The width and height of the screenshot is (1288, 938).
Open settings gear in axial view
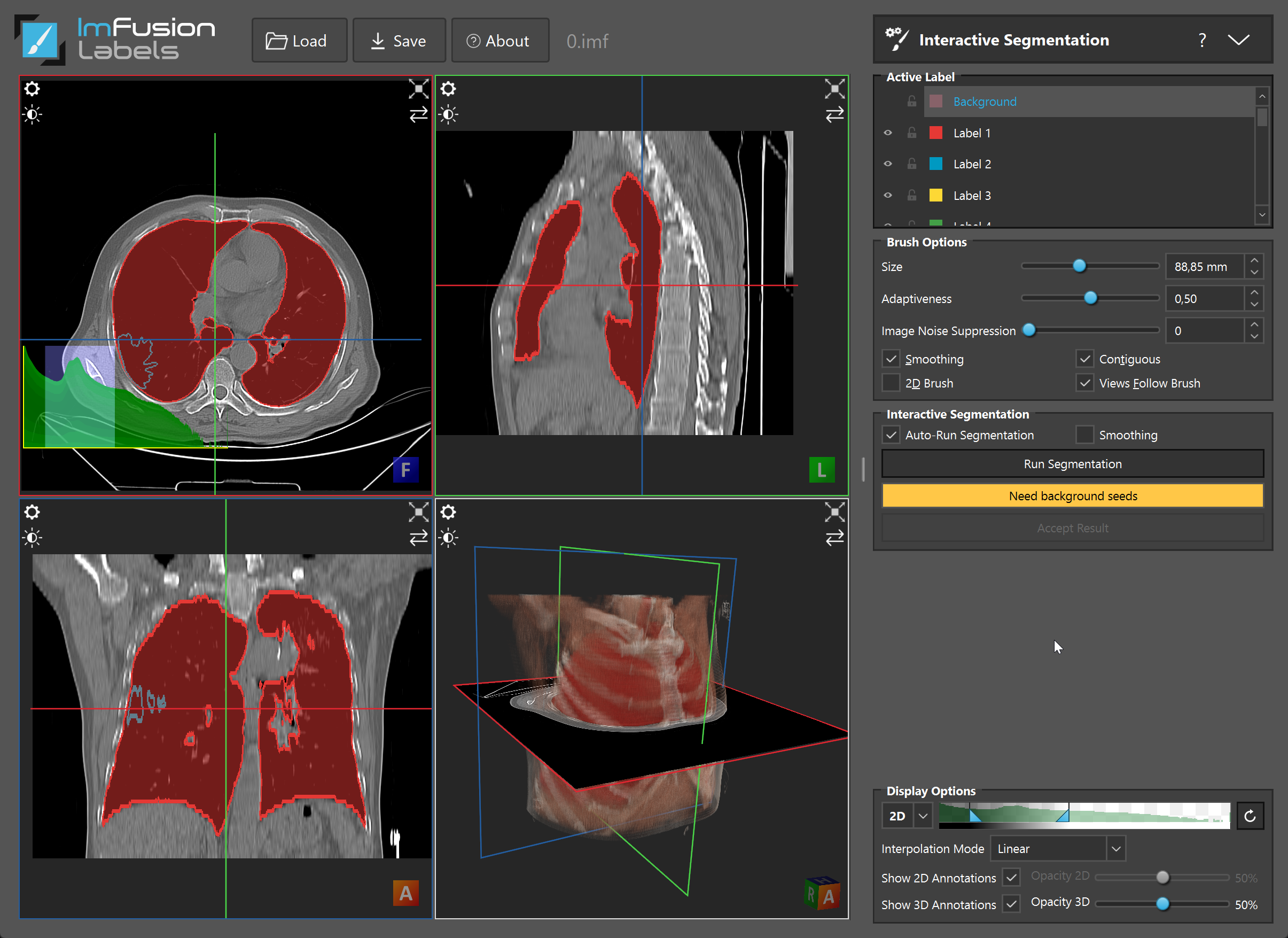click(33, 89)
